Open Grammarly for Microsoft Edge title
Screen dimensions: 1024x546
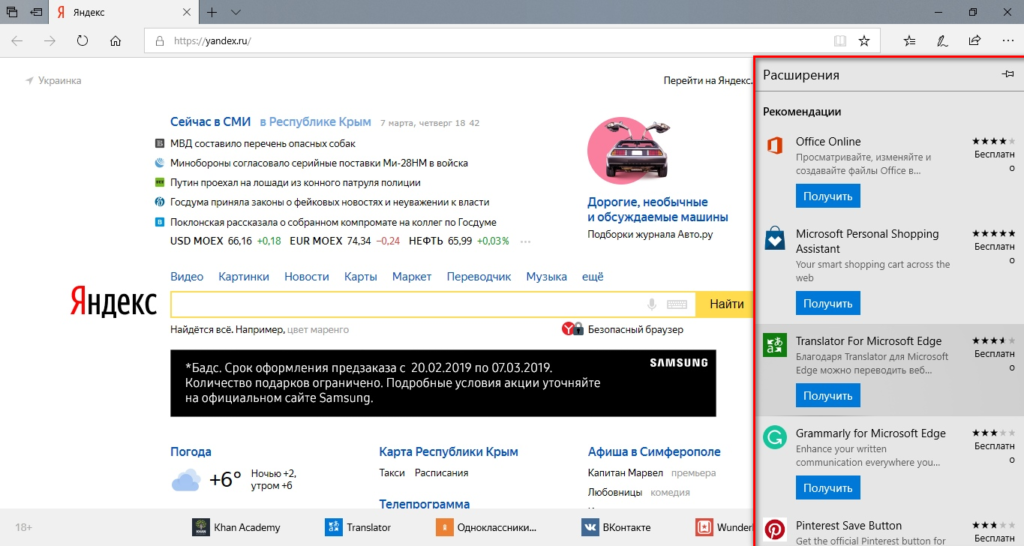pos(870,433)
